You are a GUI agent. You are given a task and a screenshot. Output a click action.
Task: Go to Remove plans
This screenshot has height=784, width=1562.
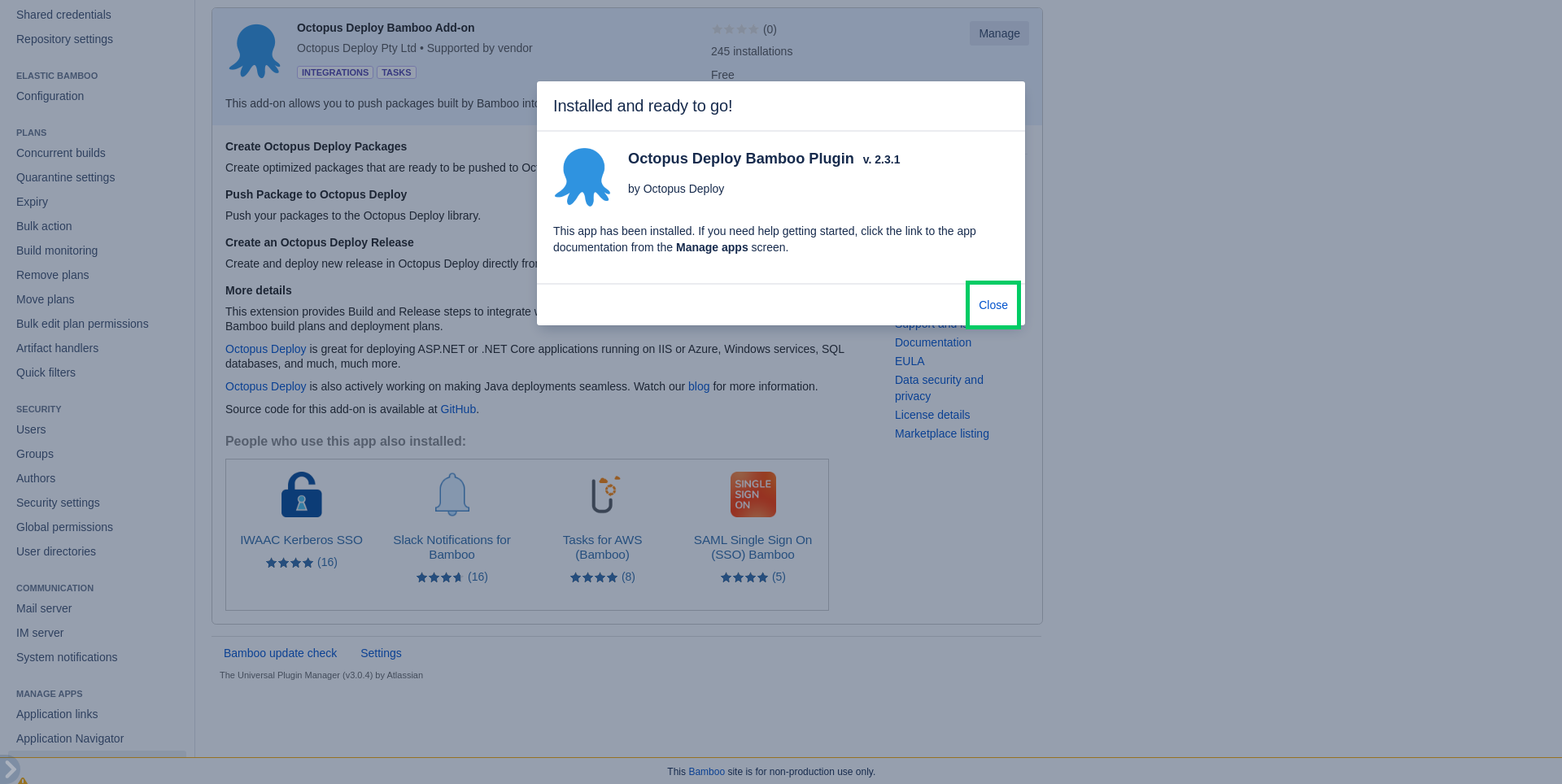(x=53, y=275)
